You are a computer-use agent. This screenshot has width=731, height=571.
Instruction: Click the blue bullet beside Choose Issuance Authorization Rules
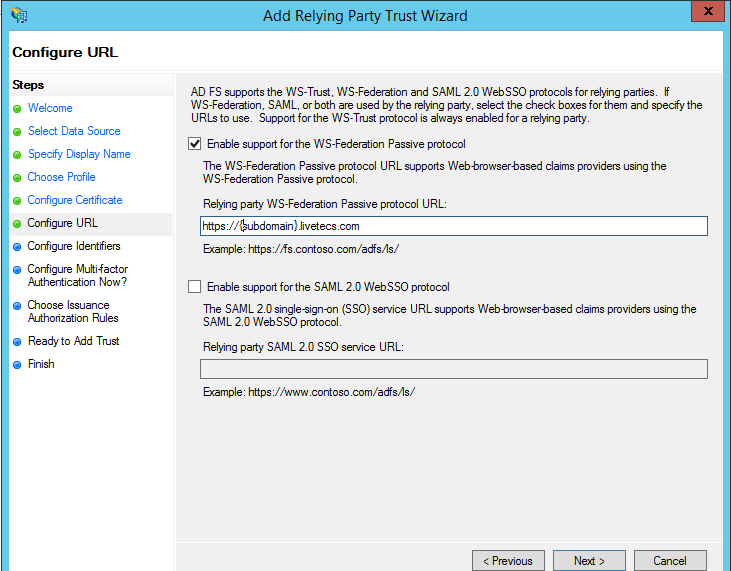pyautogui.click(x=17, y=306)
